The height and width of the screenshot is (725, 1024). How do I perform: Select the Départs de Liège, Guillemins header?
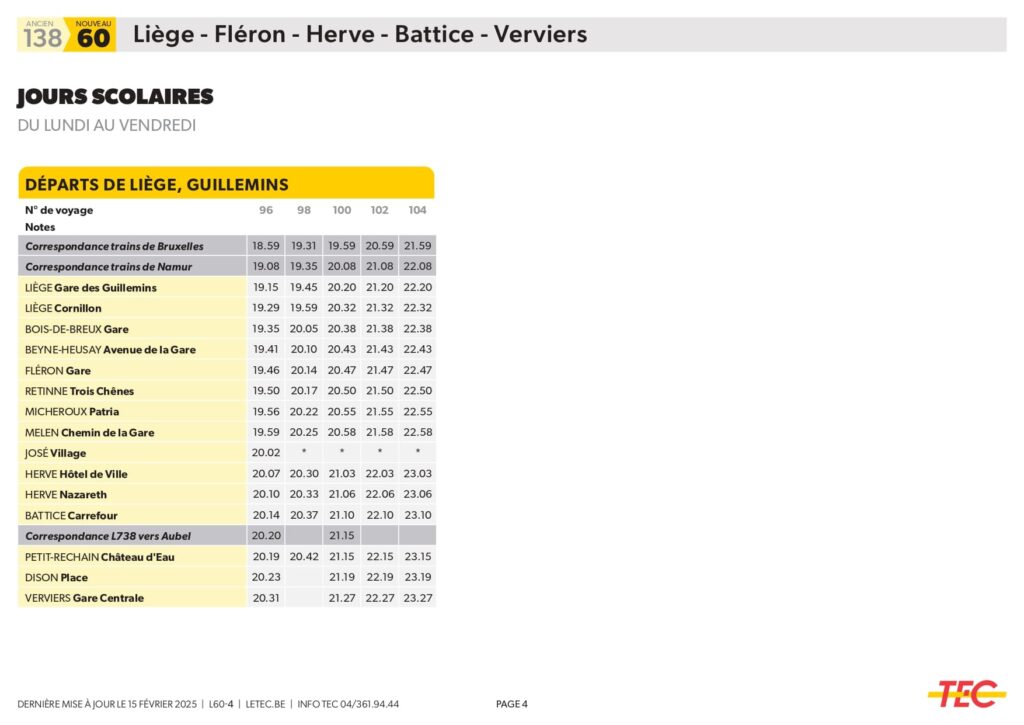click(x=157, y=184)
